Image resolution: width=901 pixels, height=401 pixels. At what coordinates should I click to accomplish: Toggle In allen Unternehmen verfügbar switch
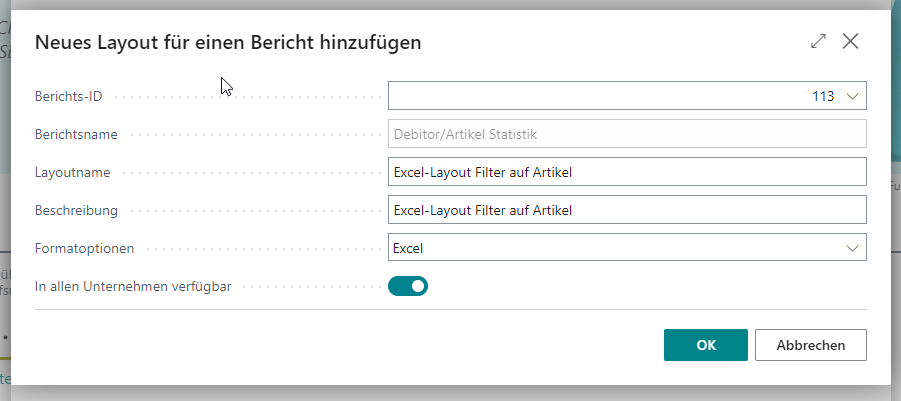(x=408, y=286)
